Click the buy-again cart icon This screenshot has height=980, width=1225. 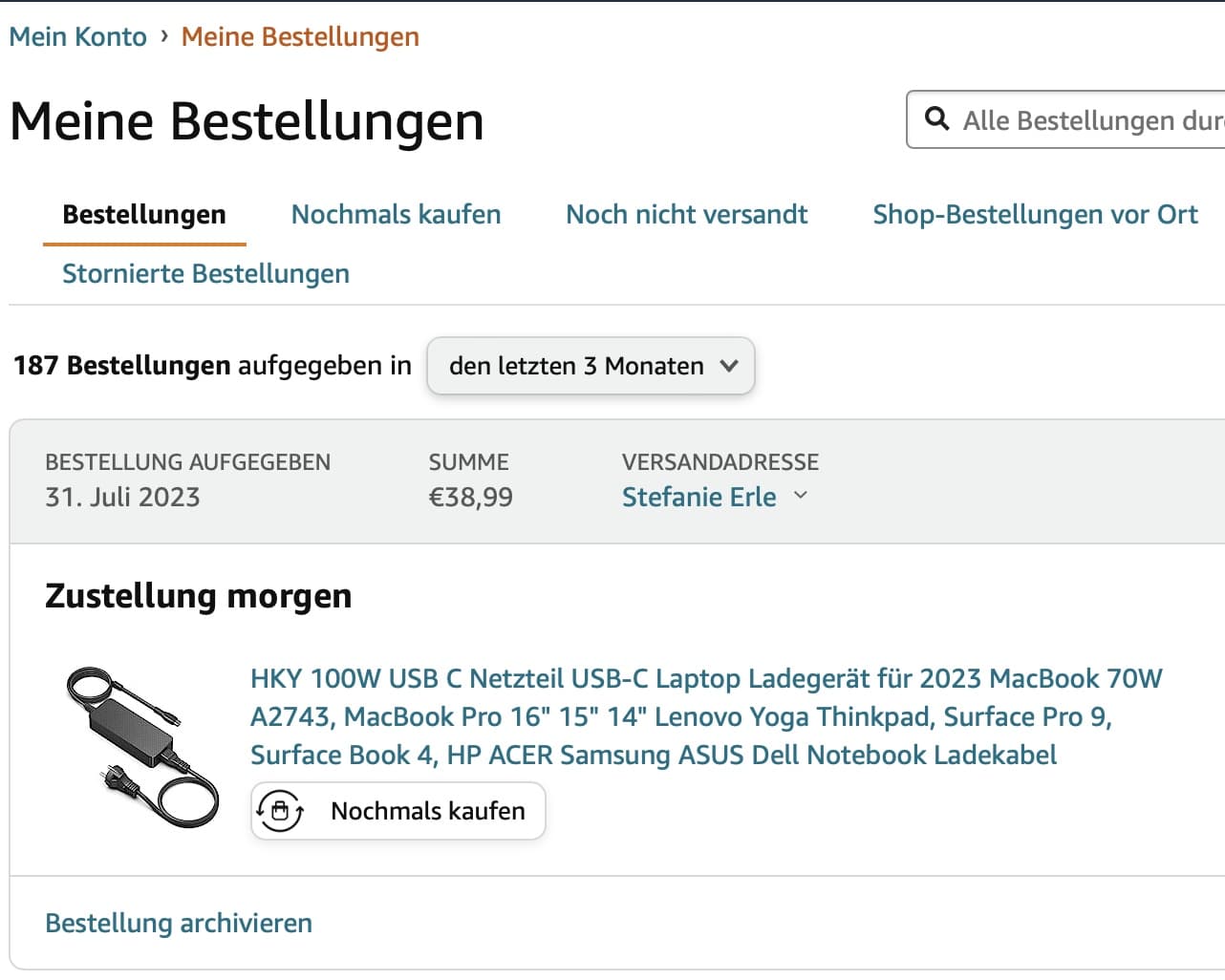[280, 811]
